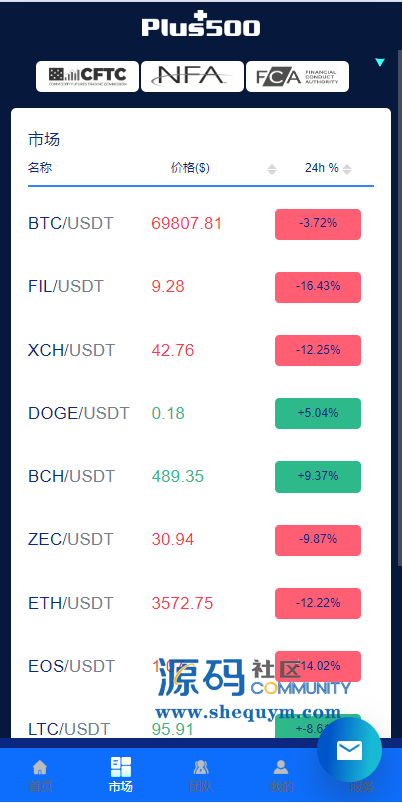
Task: Click the CFTC regulator badge
Action: [88, 77]
